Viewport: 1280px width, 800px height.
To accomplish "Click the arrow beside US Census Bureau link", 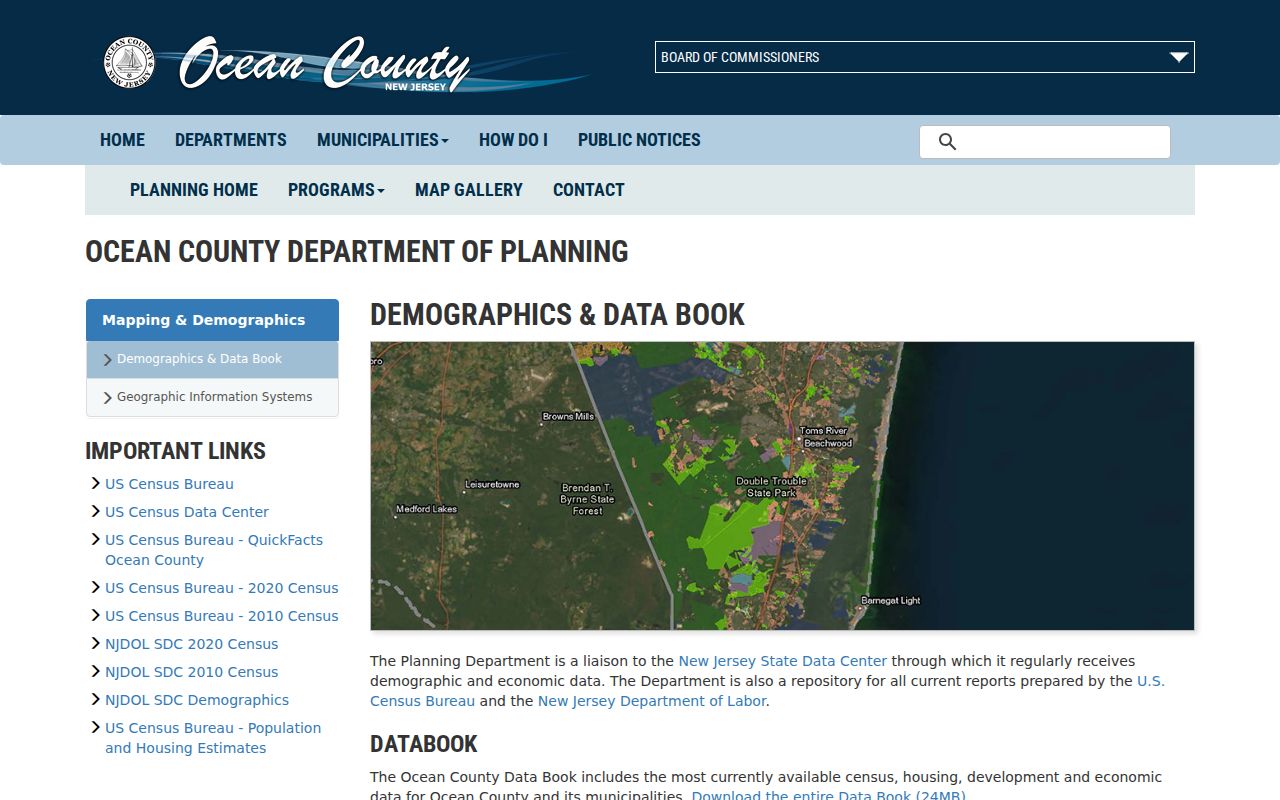I will pos(95,484).
